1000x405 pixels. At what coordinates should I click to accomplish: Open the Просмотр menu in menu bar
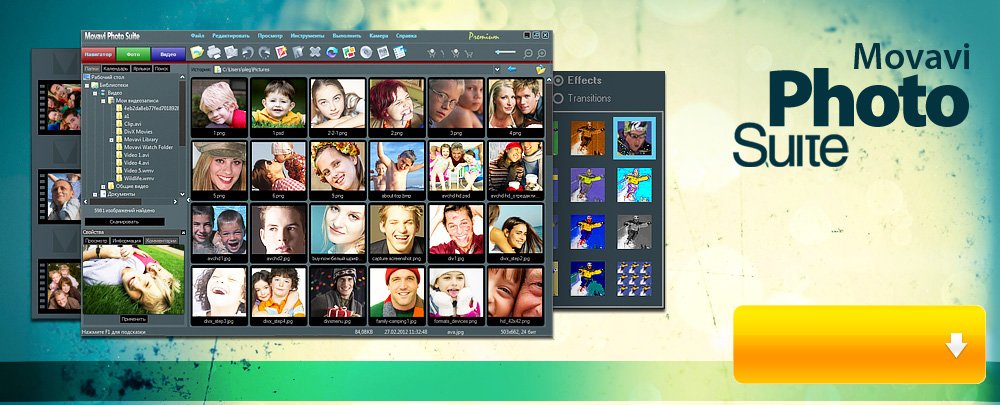270,36
